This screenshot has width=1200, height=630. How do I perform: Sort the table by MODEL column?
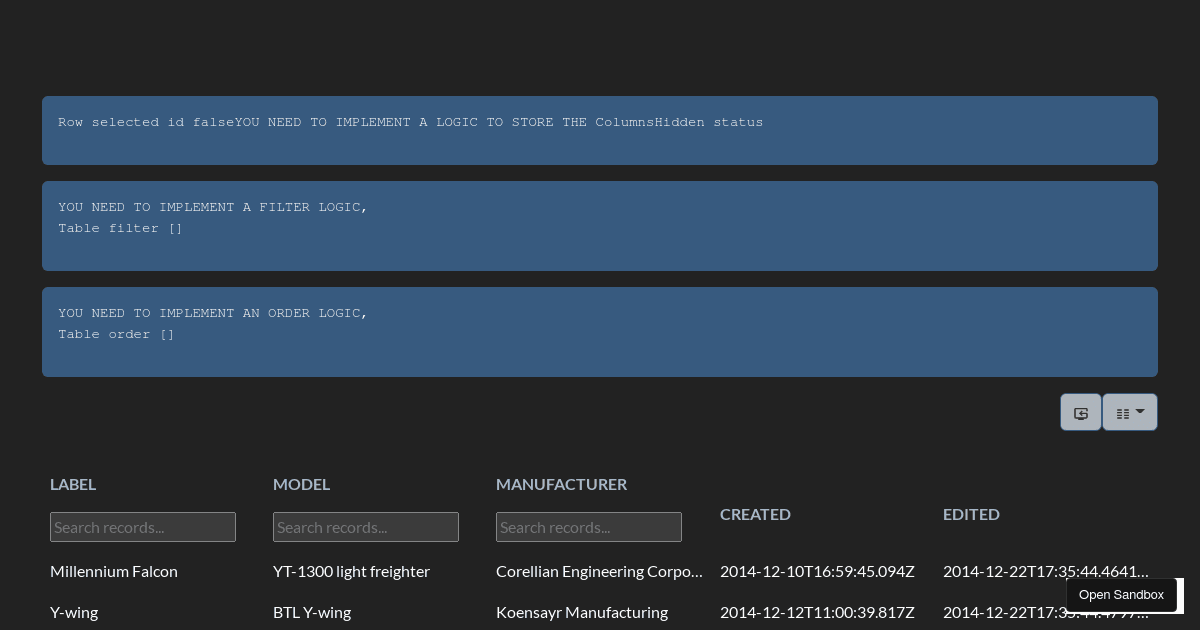pyautogui.click(x=301, y=484)
